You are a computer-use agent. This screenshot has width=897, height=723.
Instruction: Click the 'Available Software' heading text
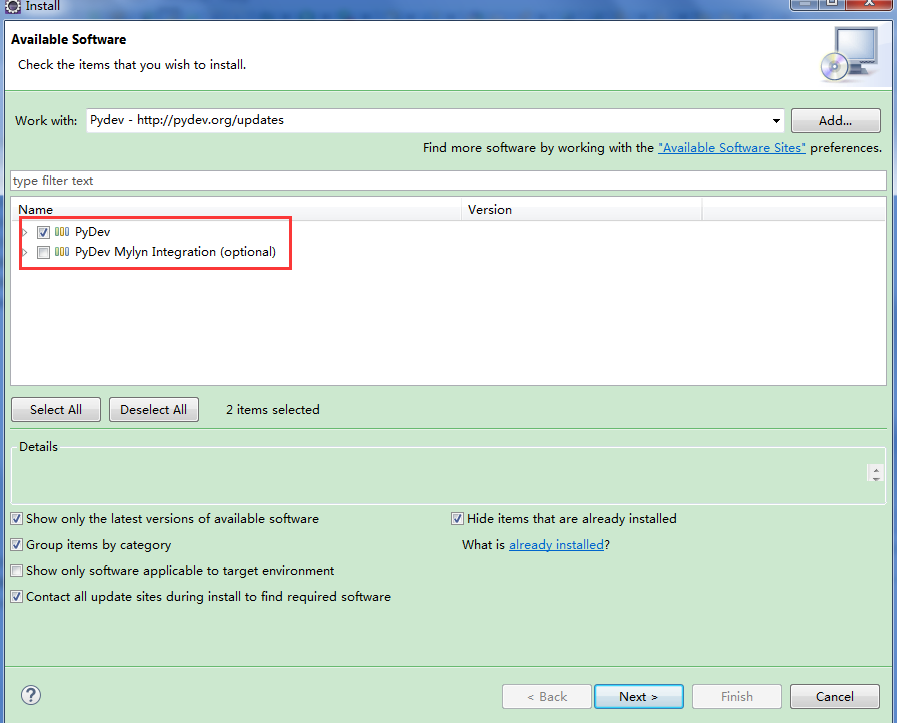click(x=69, y=39)
